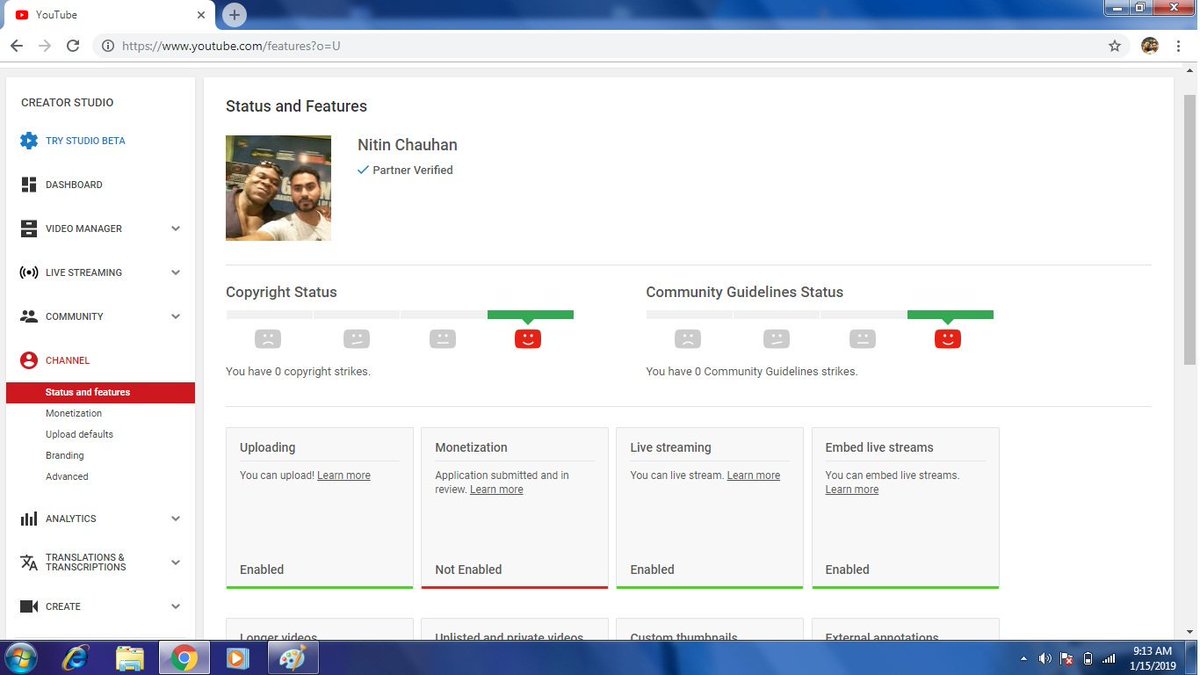This screenshot has width=1200, height=675.
Task: Open the Windows Start menu
Action: tap(20, 658)
